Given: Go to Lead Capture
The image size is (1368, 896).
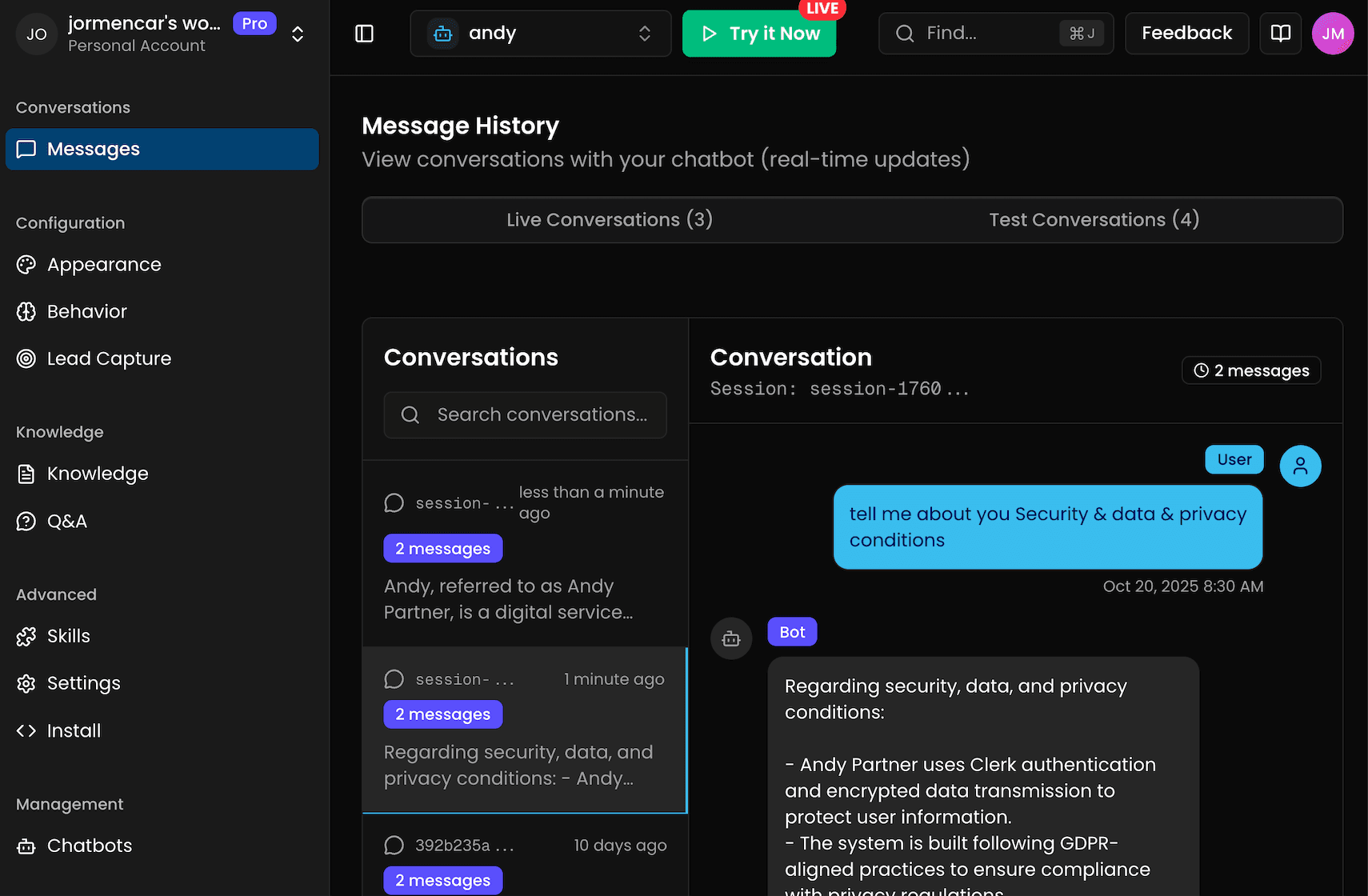Looking at the screenshot, I should [109, 359].
